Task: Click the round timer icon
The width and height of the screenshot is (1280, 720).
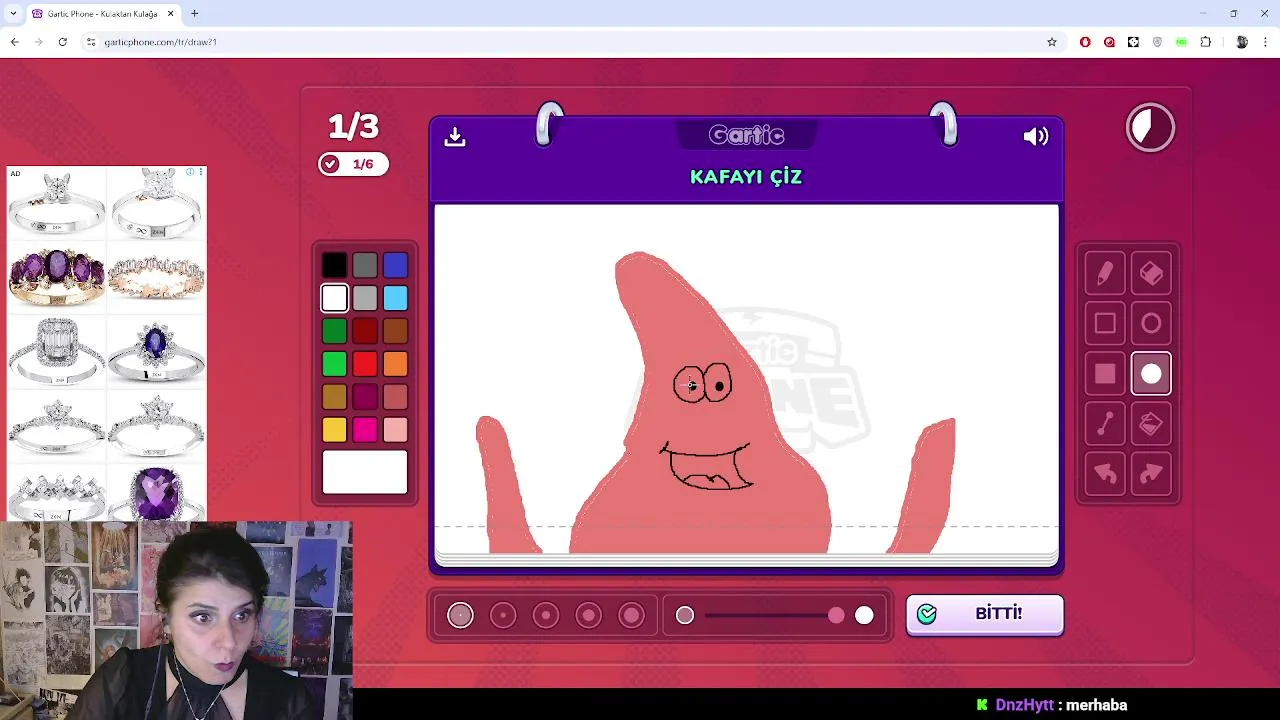Action: pyautogui.click(x=1150, y=128)
